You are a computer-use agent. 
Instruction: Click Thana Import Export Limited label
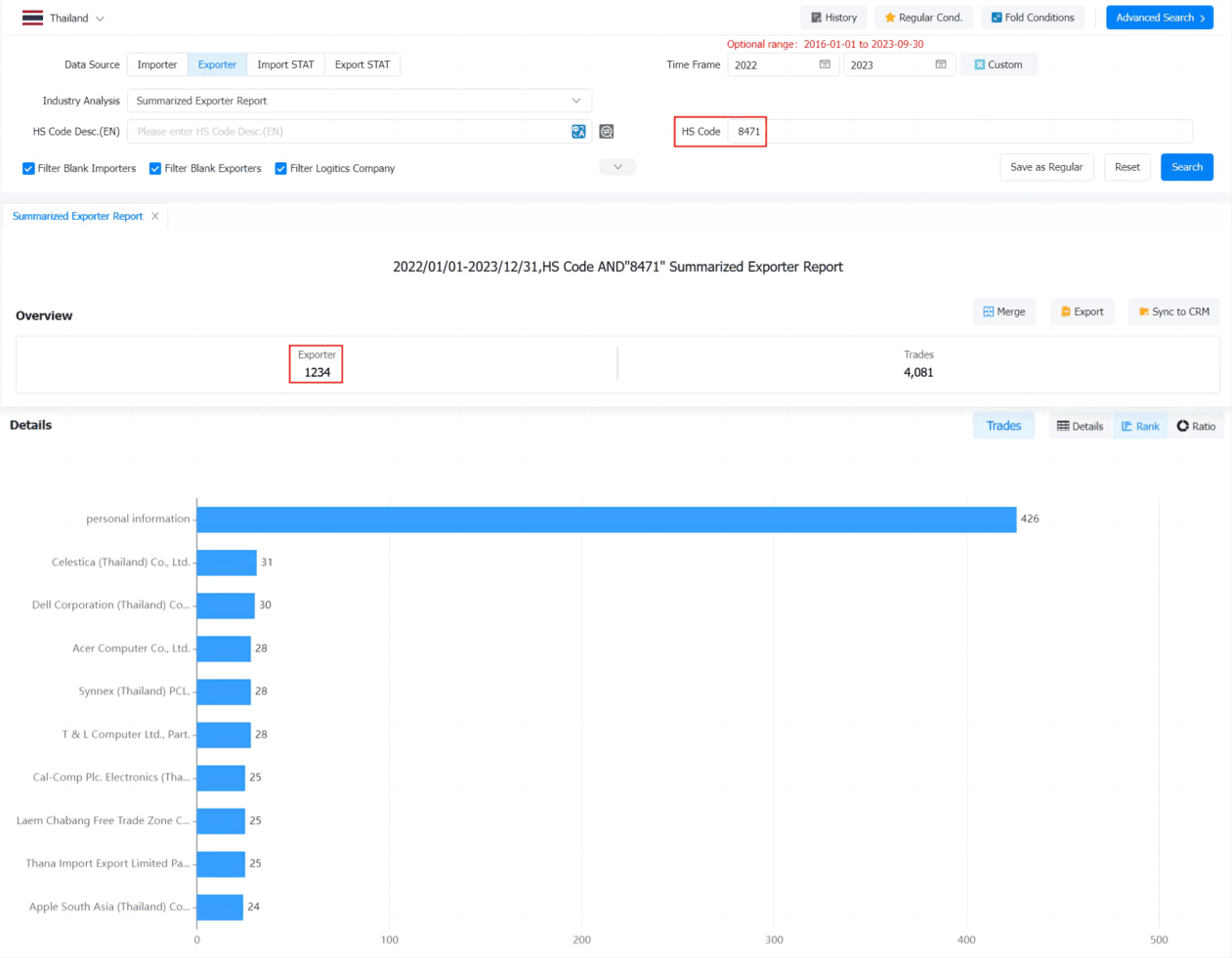click(107, 863)
